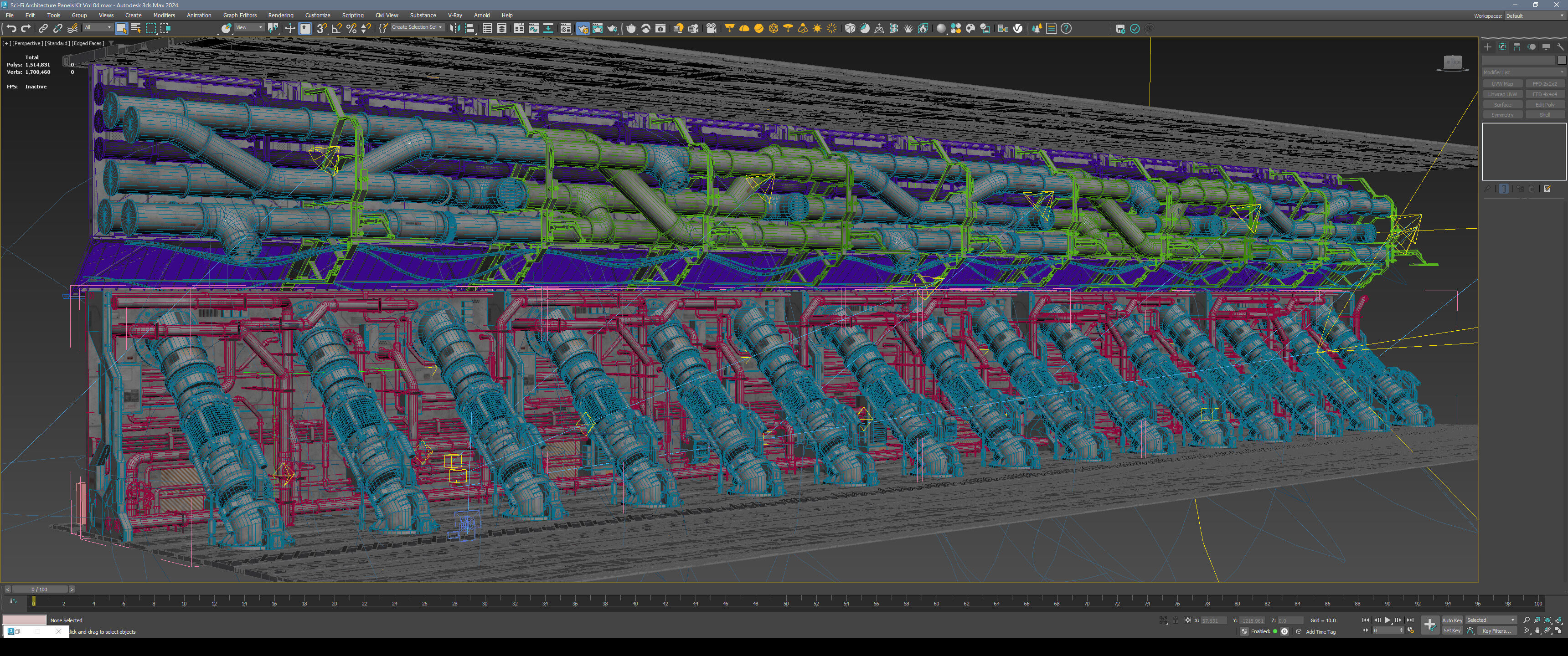Open the Graph Editors menu
Image resolution: width=1568 pixels, height=656 pixels.
coord(240,15)
